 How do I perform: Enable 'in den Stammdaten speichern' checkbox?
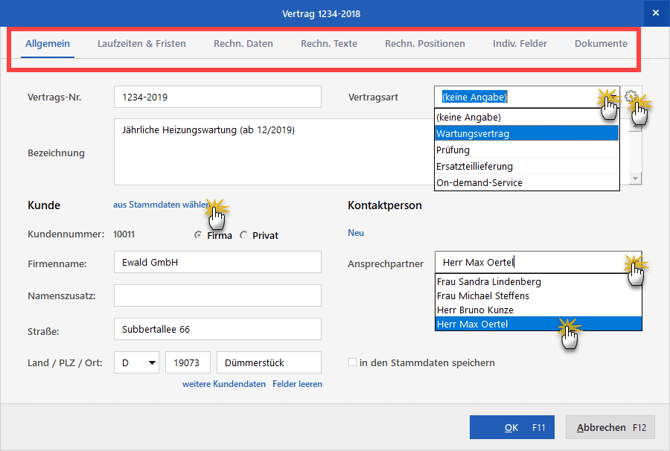click(352, 362)
